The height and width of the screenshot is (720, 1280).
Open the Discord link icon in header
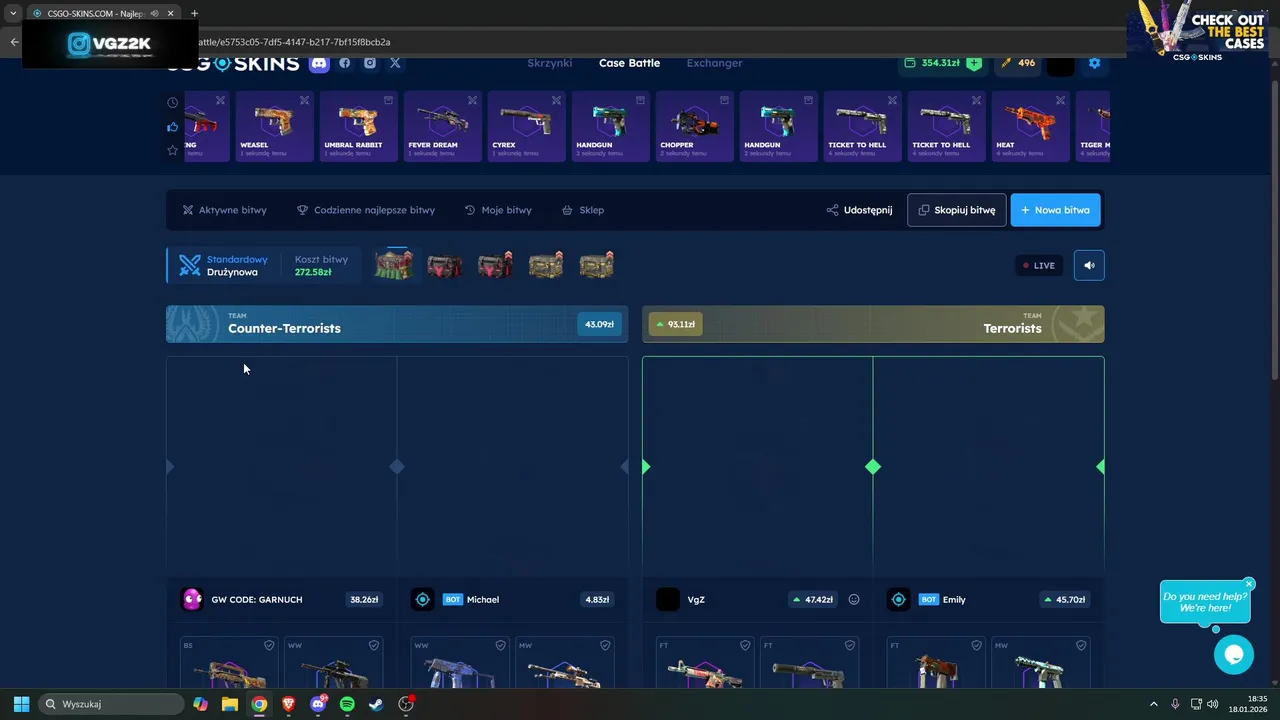[319, 63]
